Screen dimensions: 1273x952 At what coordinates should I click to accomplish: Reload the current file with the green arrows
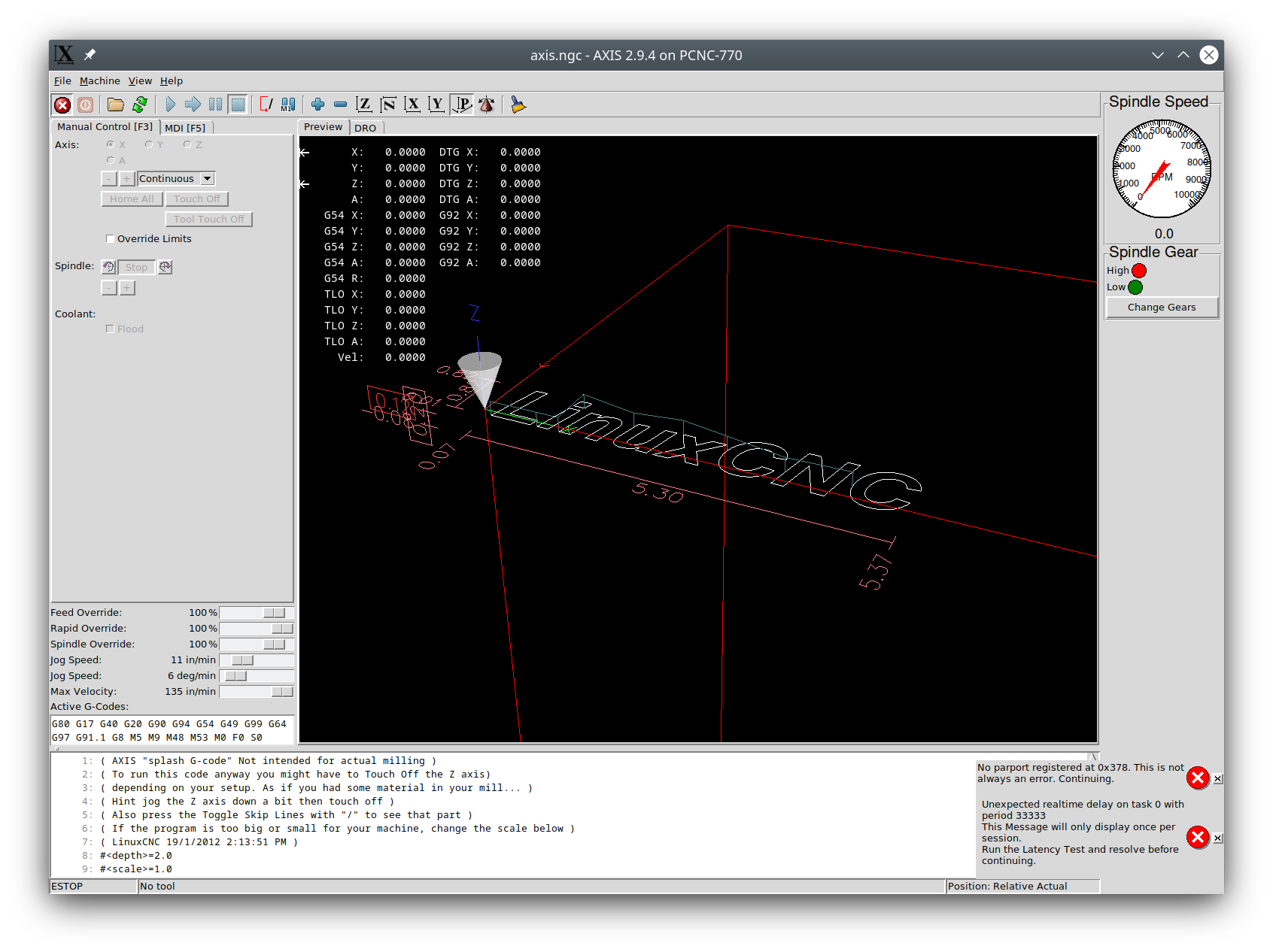coord(140,105)
